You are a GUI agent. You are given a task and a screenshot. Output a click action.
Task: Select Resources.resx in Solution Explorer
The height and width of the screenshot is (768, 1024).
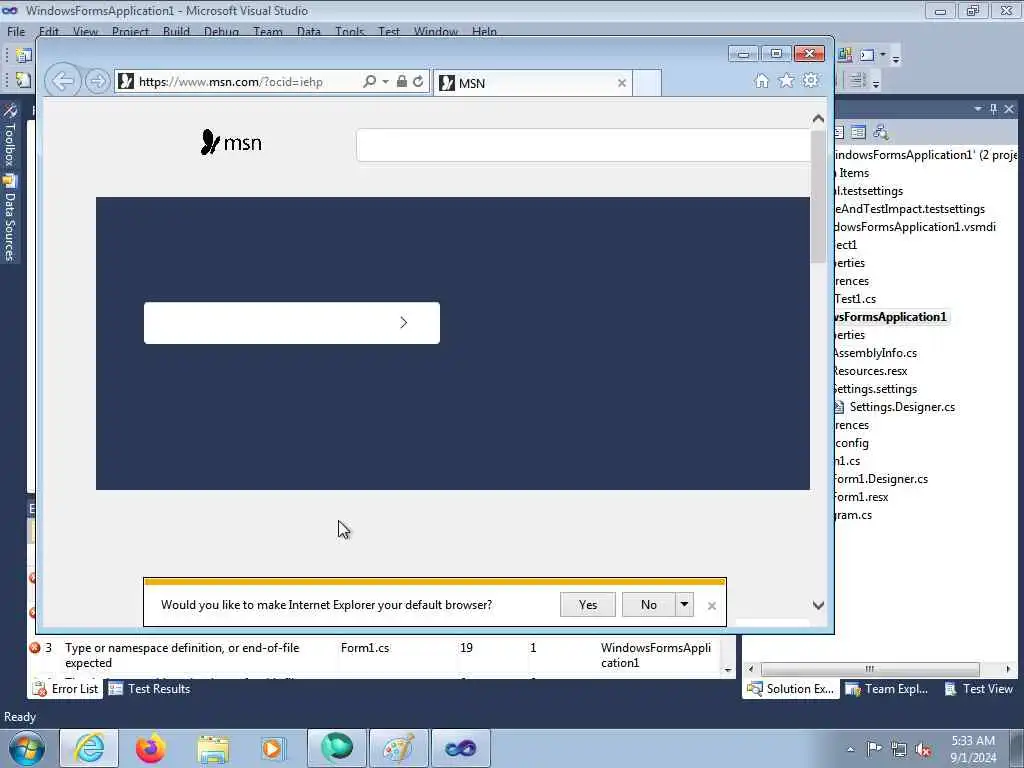[871, 371]
